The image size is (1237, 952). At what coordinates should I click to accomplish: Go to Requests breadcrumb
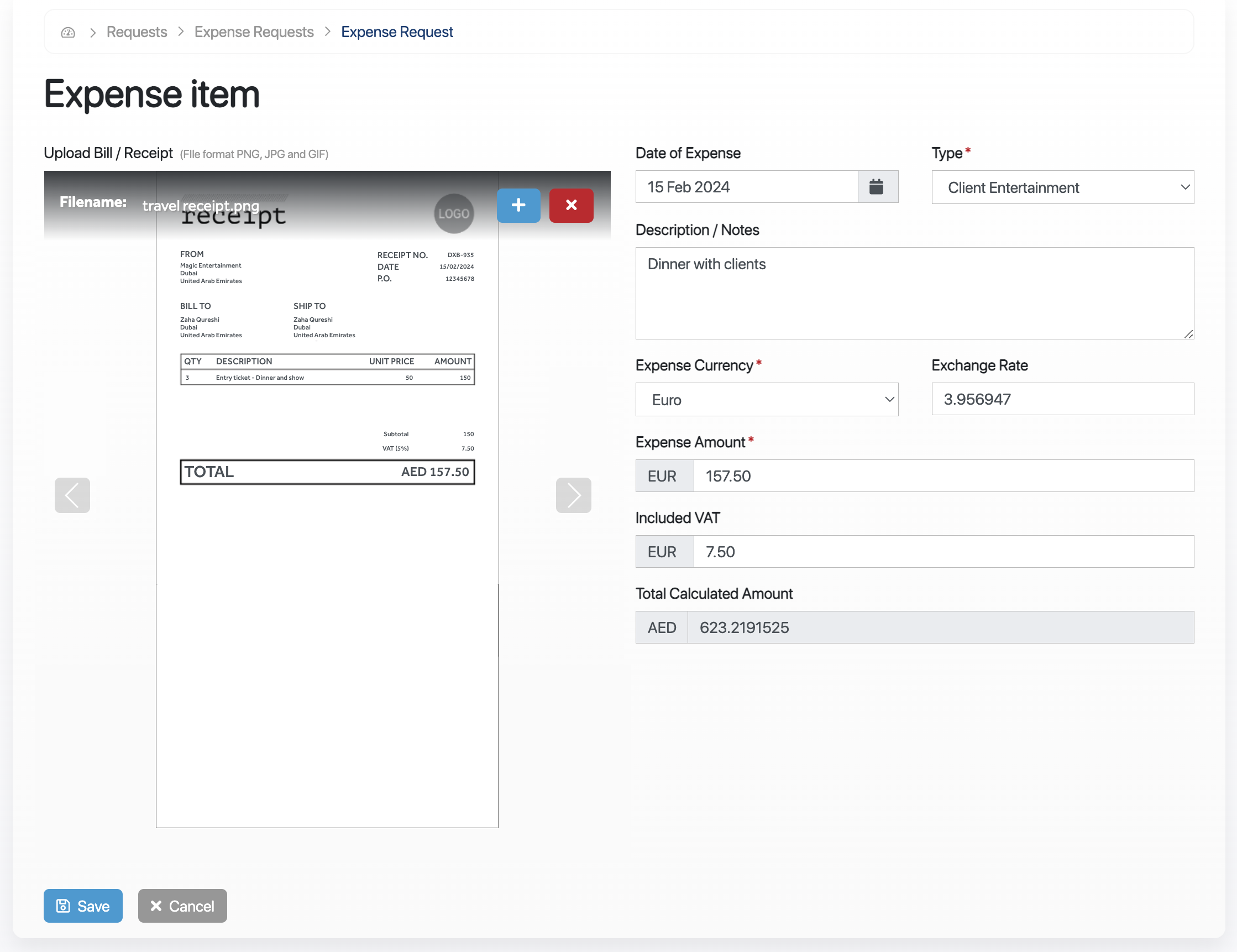click(137, 32)
